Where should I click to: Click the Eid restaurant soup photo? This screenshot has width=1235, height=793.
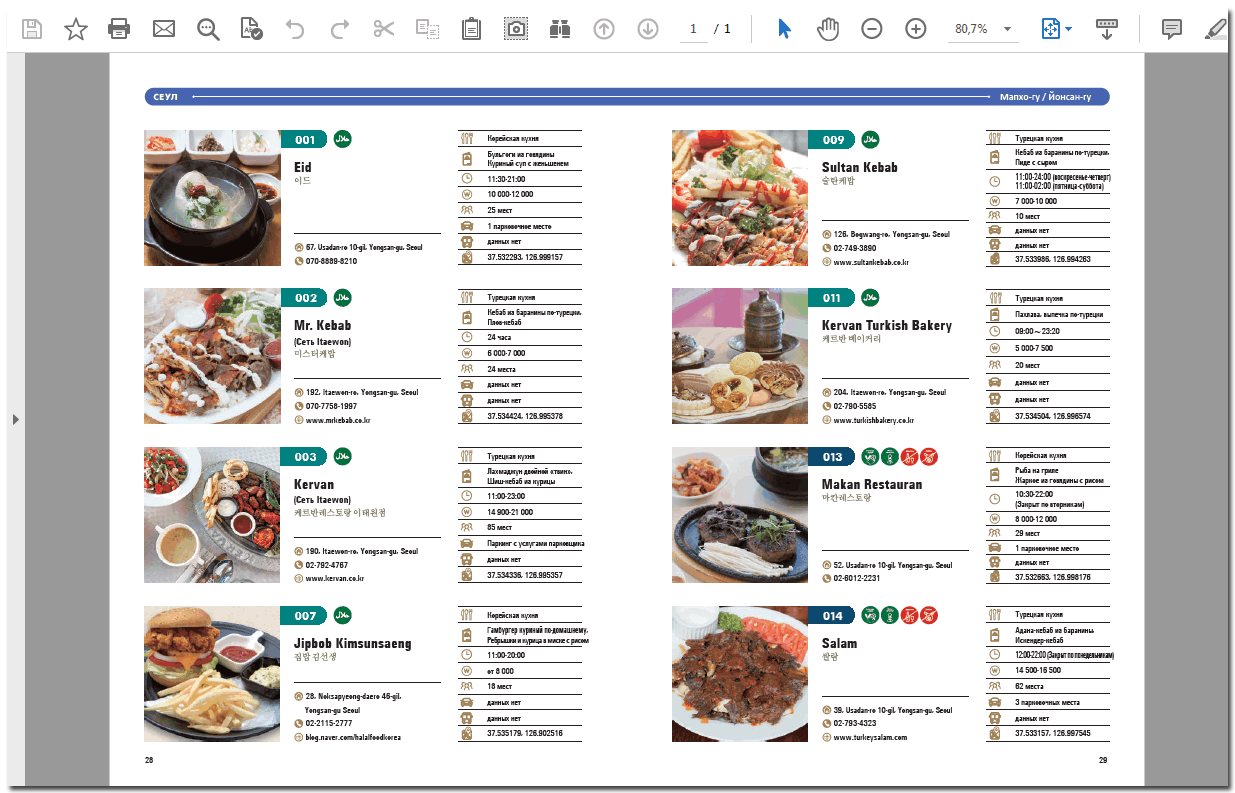212,197
